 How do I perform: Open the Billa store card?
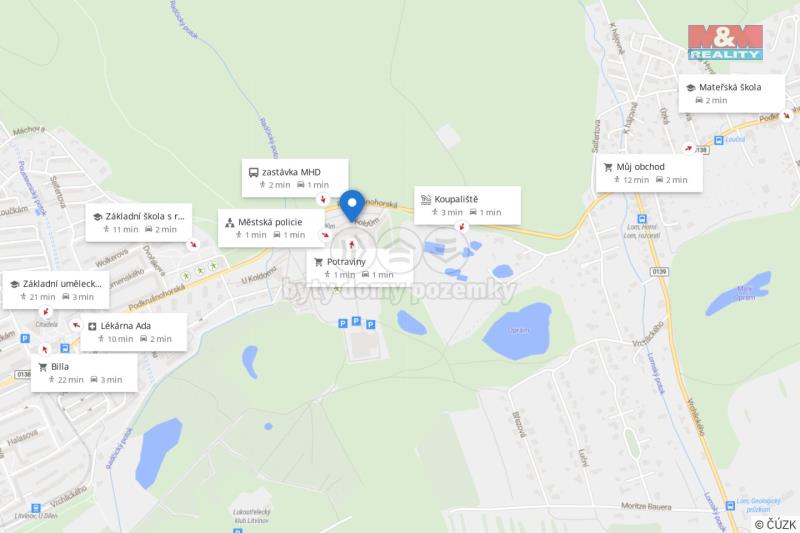point(84,373)
